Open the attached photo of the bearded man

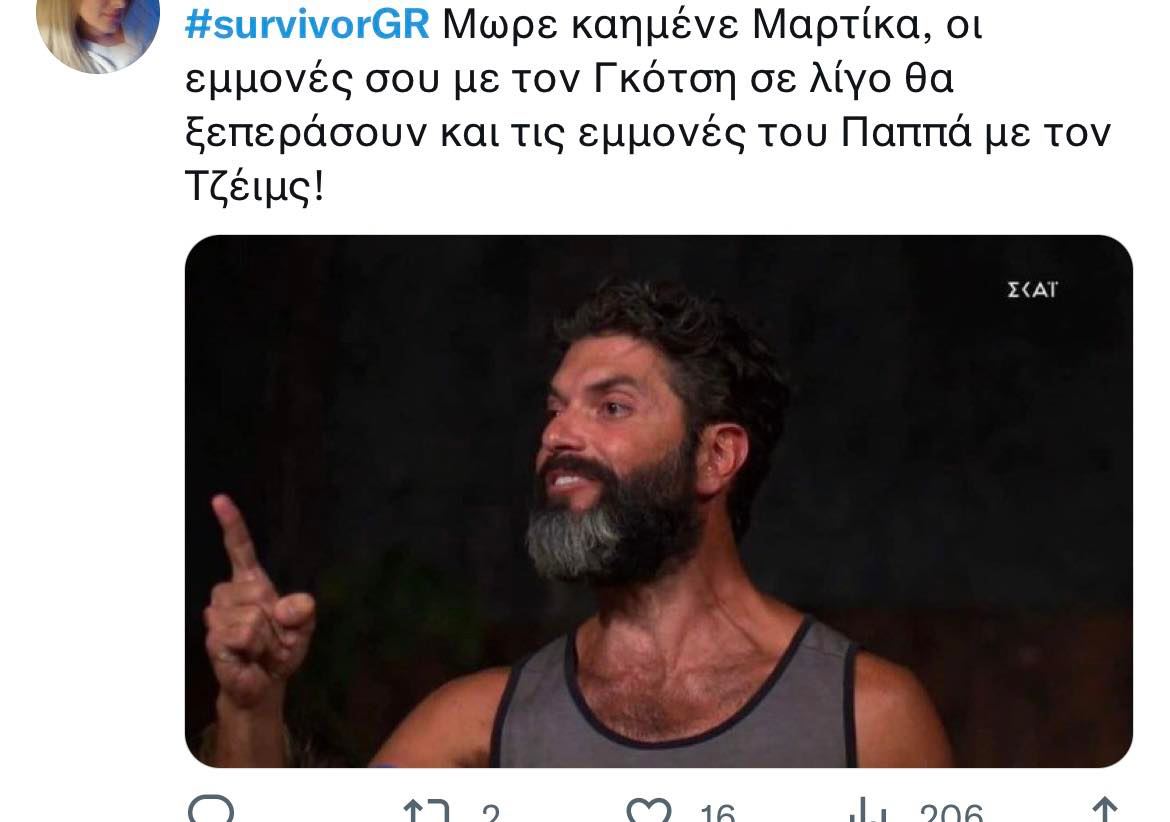click(x=659, y=501)
